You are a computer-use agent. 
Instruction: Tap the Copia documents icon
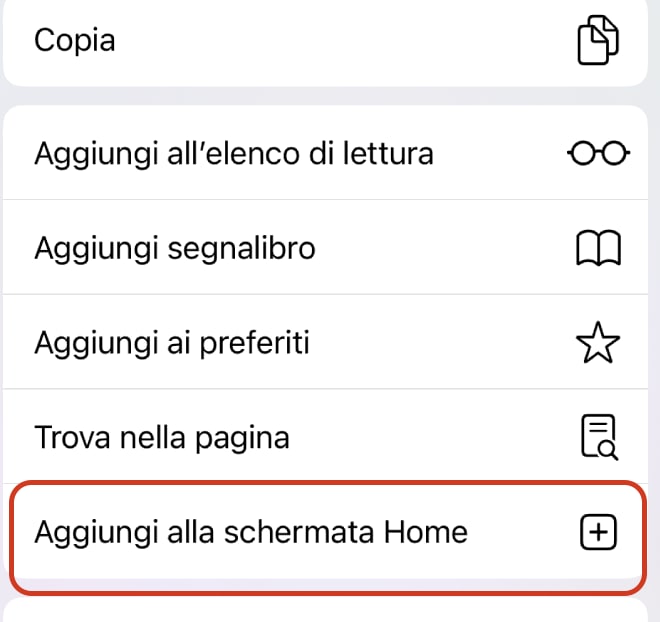click(x=598, y=42)
